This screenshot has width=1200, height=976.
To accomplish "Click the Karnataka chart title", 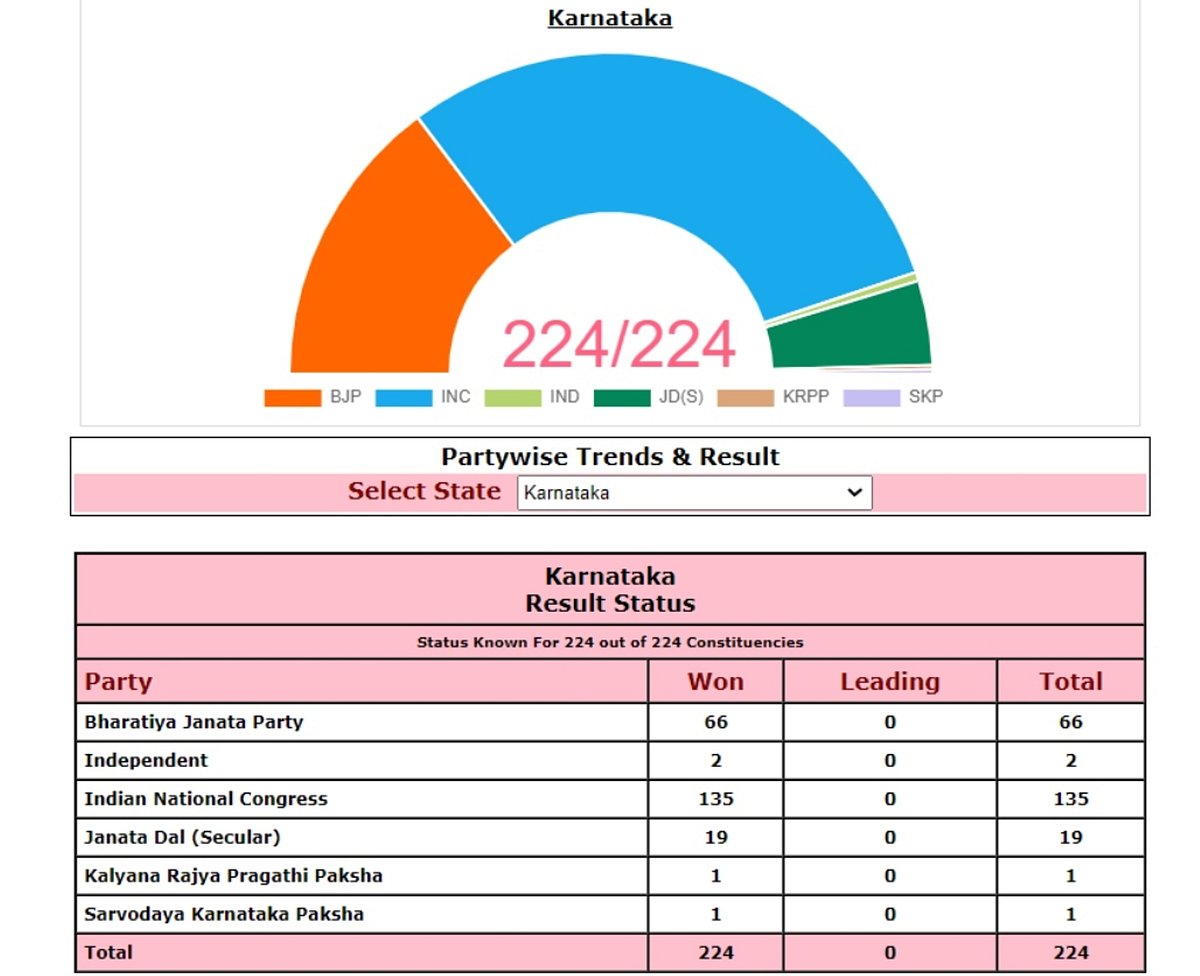I will pos(610,18).
